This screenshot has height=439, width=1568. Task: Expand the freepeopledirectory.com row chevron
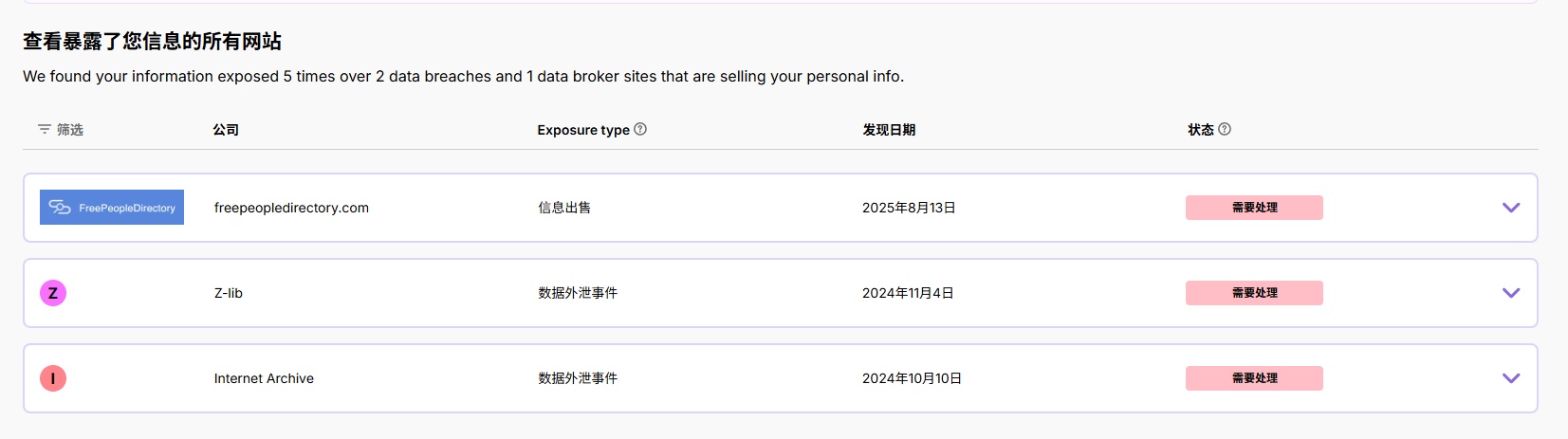(1511, 208)
